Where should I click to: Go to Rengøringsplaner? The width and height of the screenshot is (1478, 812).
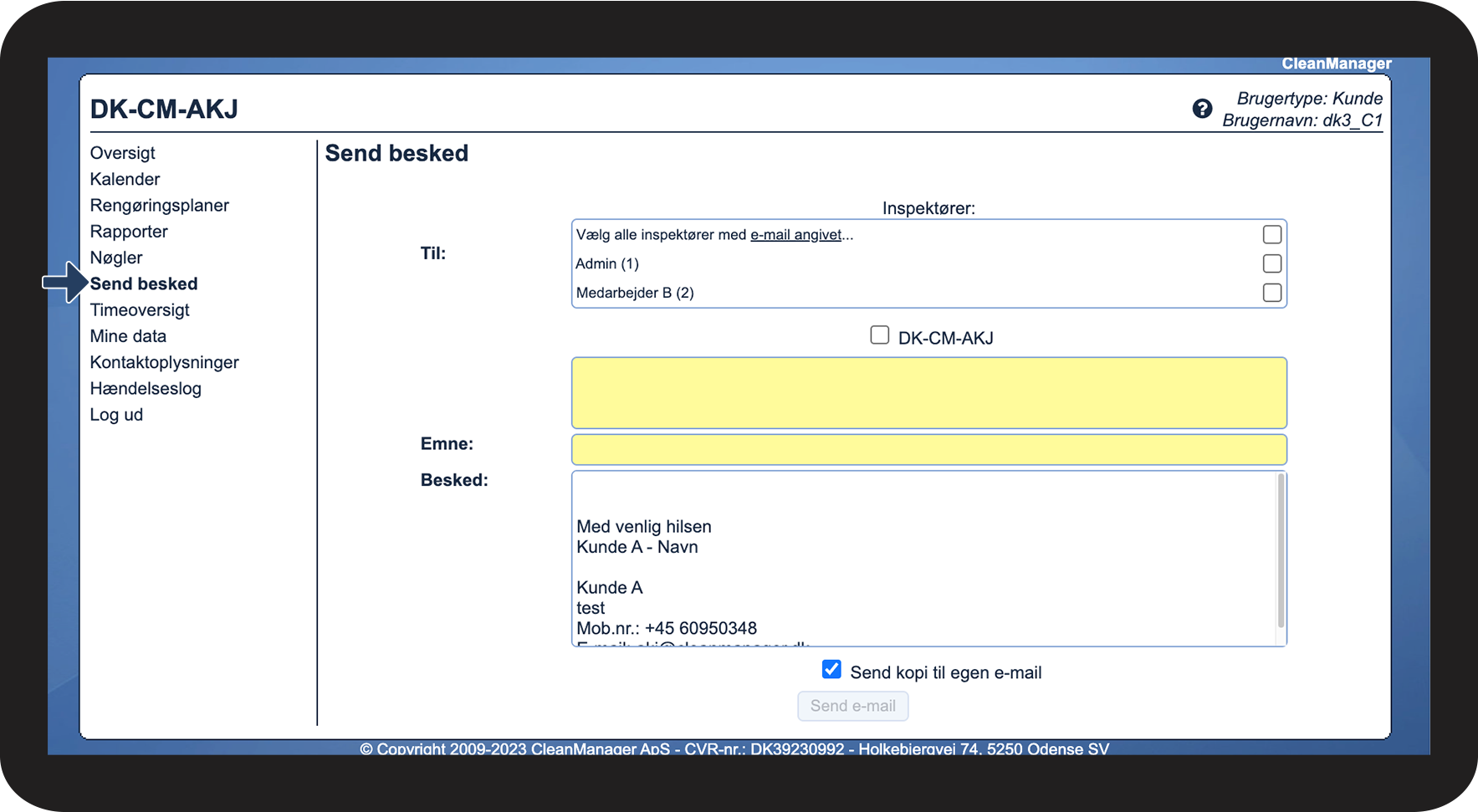tap(159, 205)
